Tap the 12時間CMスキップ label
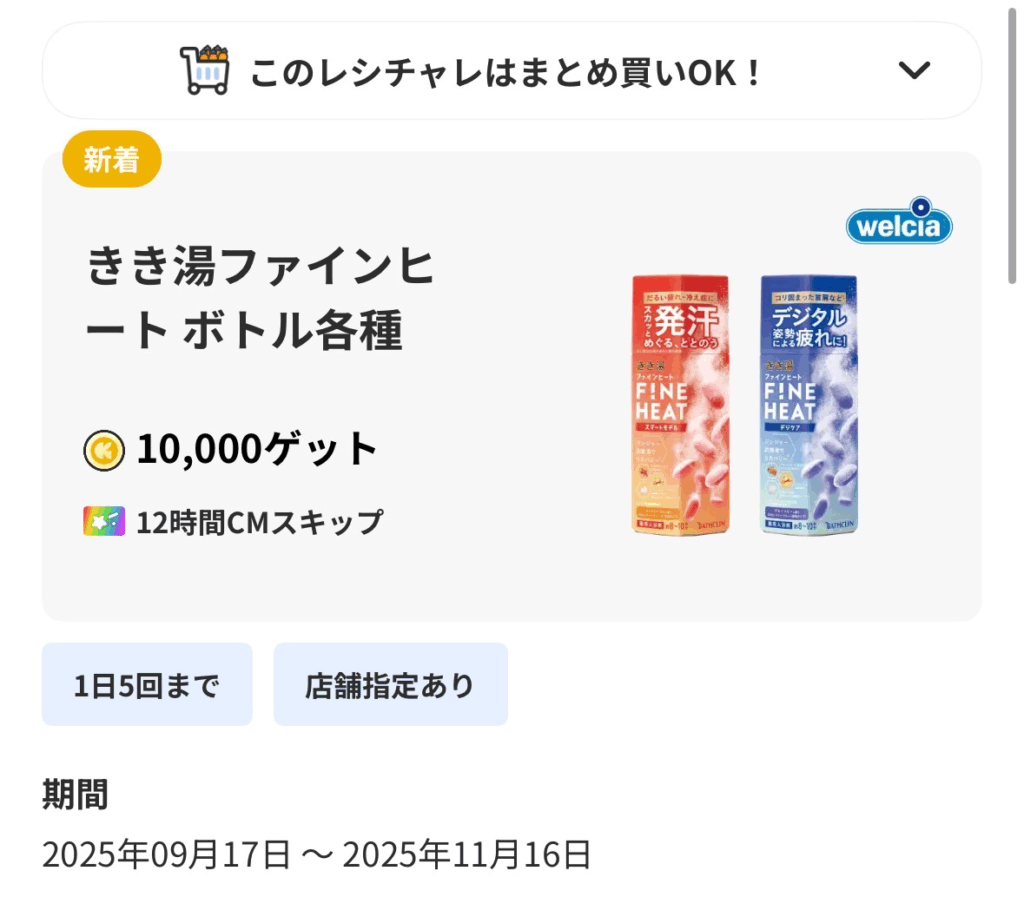The image size is (1024, 917). point(259,522)
